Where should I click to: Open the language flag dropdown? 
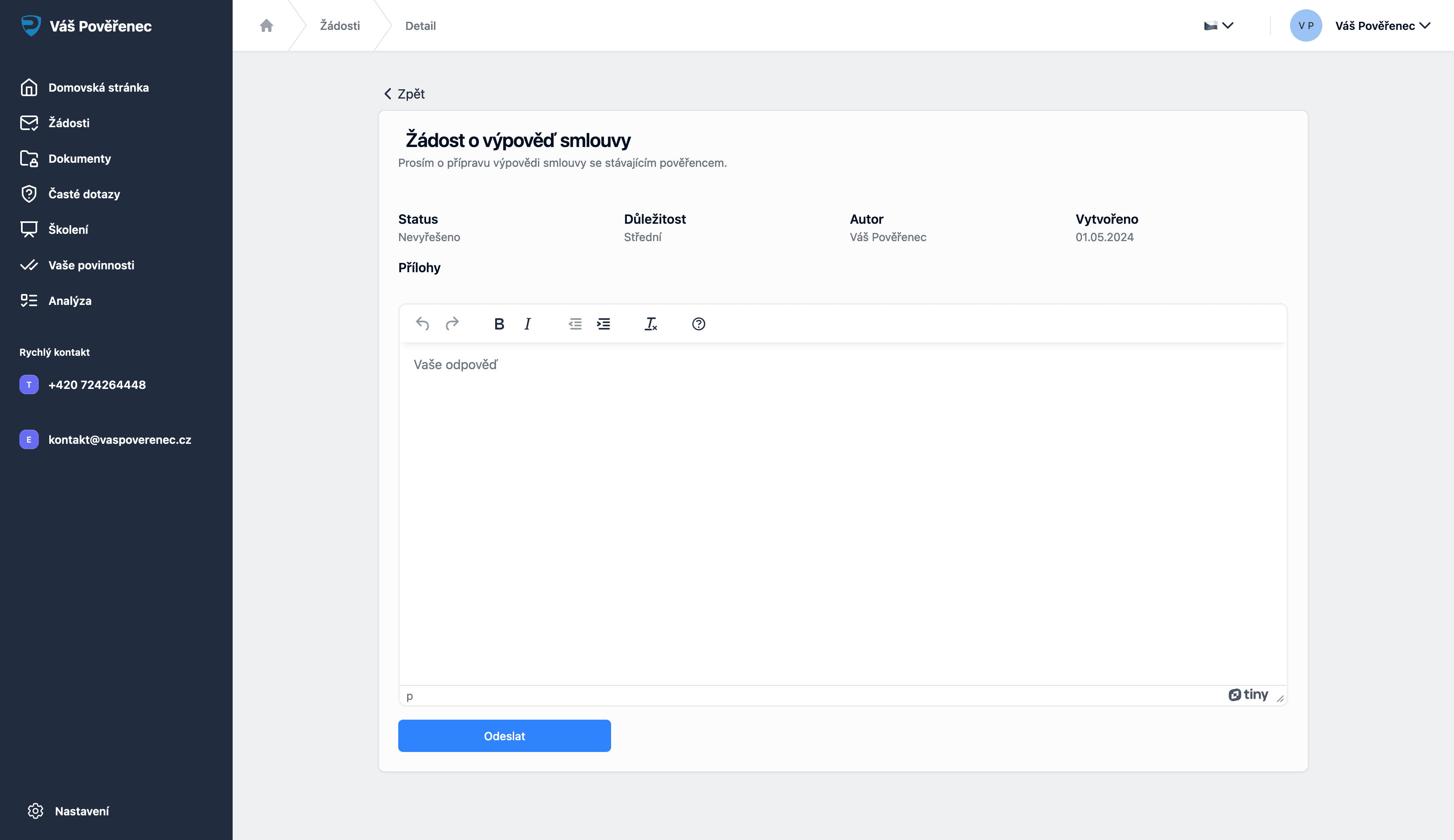click(x=1218, y=25)
